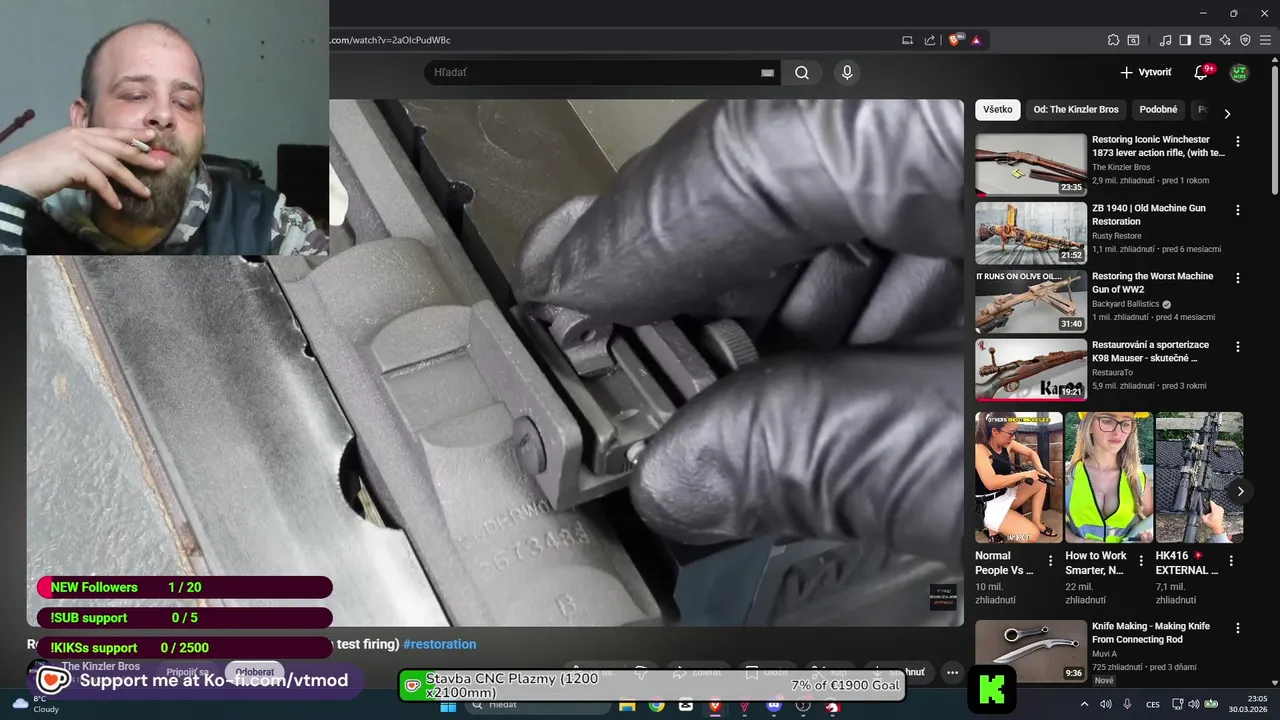
Task: Expand hidden system tray icons chevron
Action: click(1085, 705)
